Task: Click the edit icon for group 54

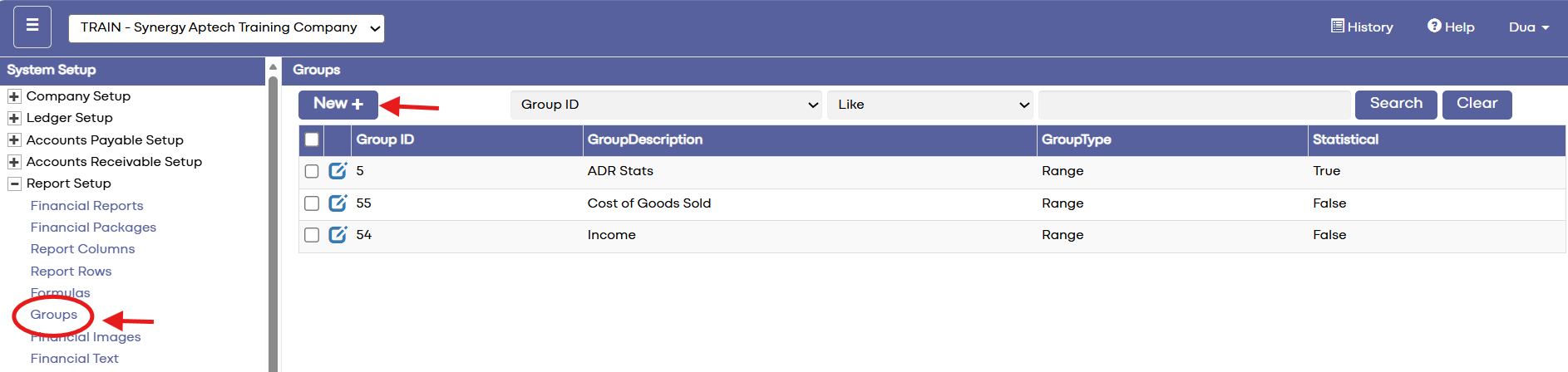Action: (338, 235)
